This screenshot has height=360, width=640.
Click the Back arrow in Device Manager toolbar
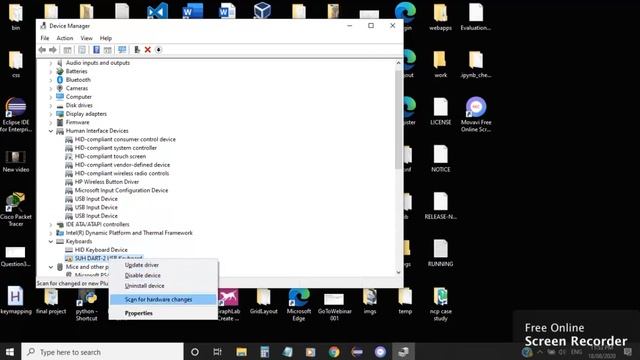(x=42, y=50)
